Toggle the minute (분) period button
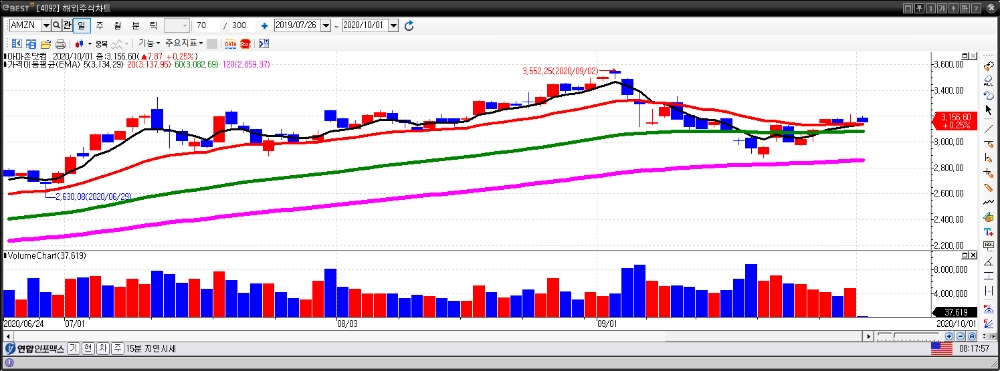Screen dimensions: 1000x371 [135, 25]
